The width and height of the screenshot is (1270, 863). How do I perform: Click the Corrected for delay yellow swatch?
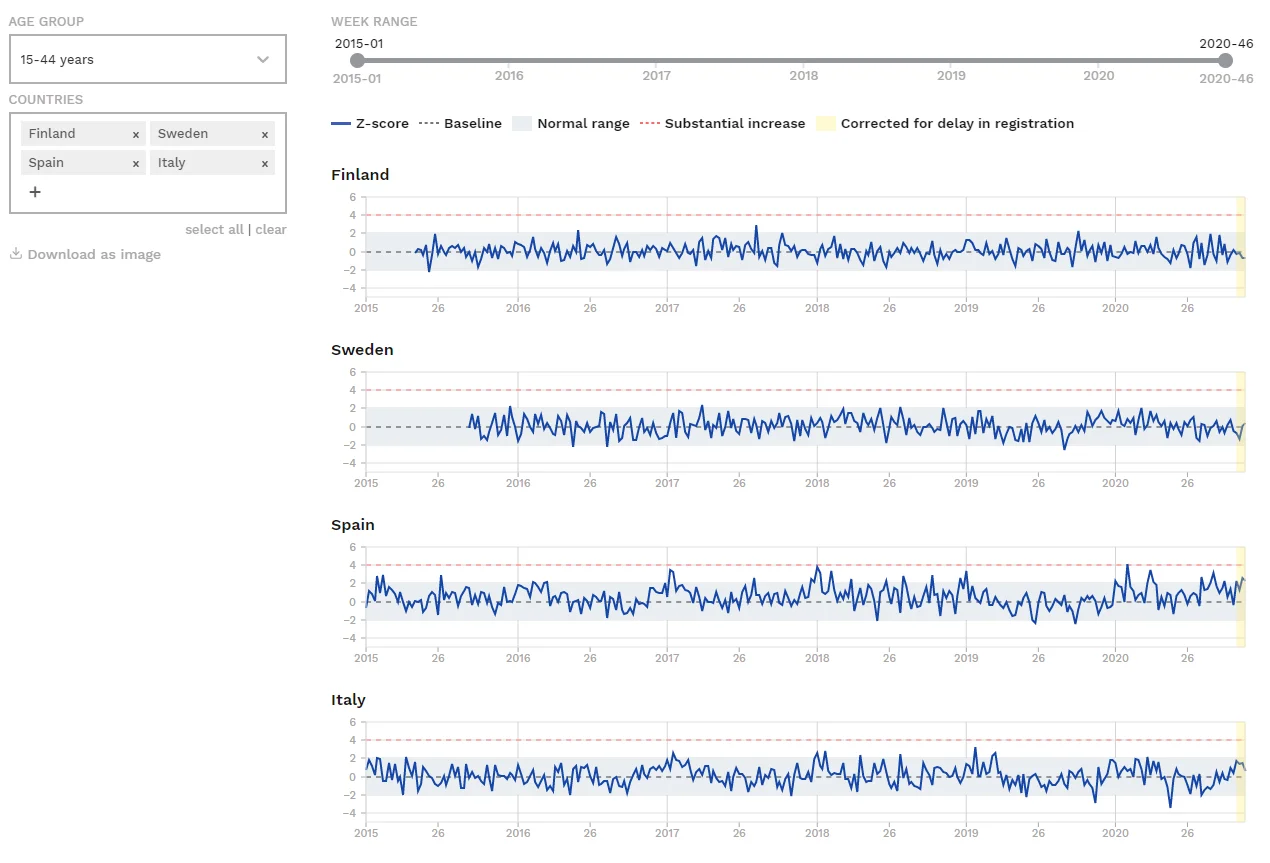[825, 124]
